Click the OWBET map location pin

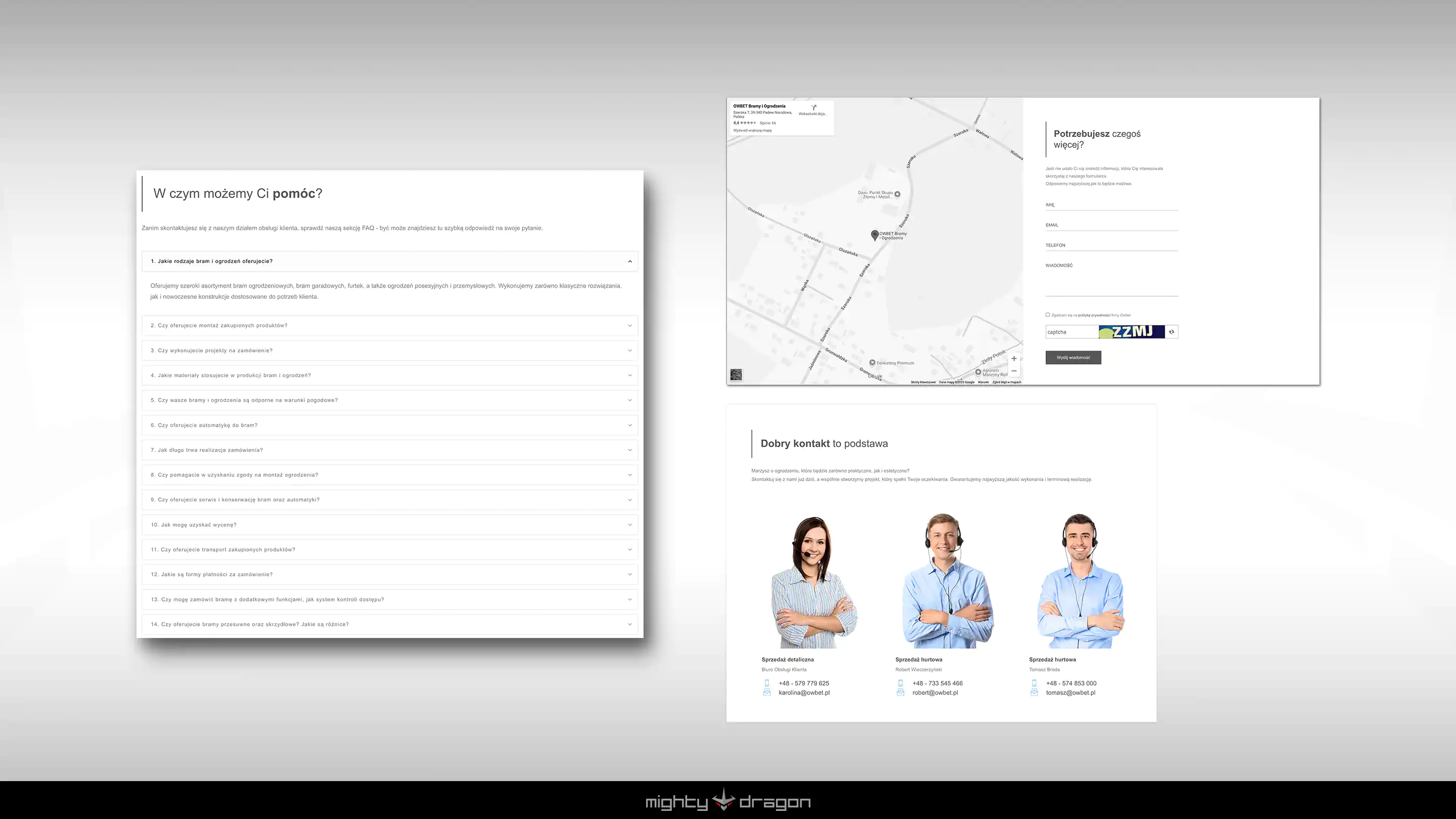tap(875, 235)
